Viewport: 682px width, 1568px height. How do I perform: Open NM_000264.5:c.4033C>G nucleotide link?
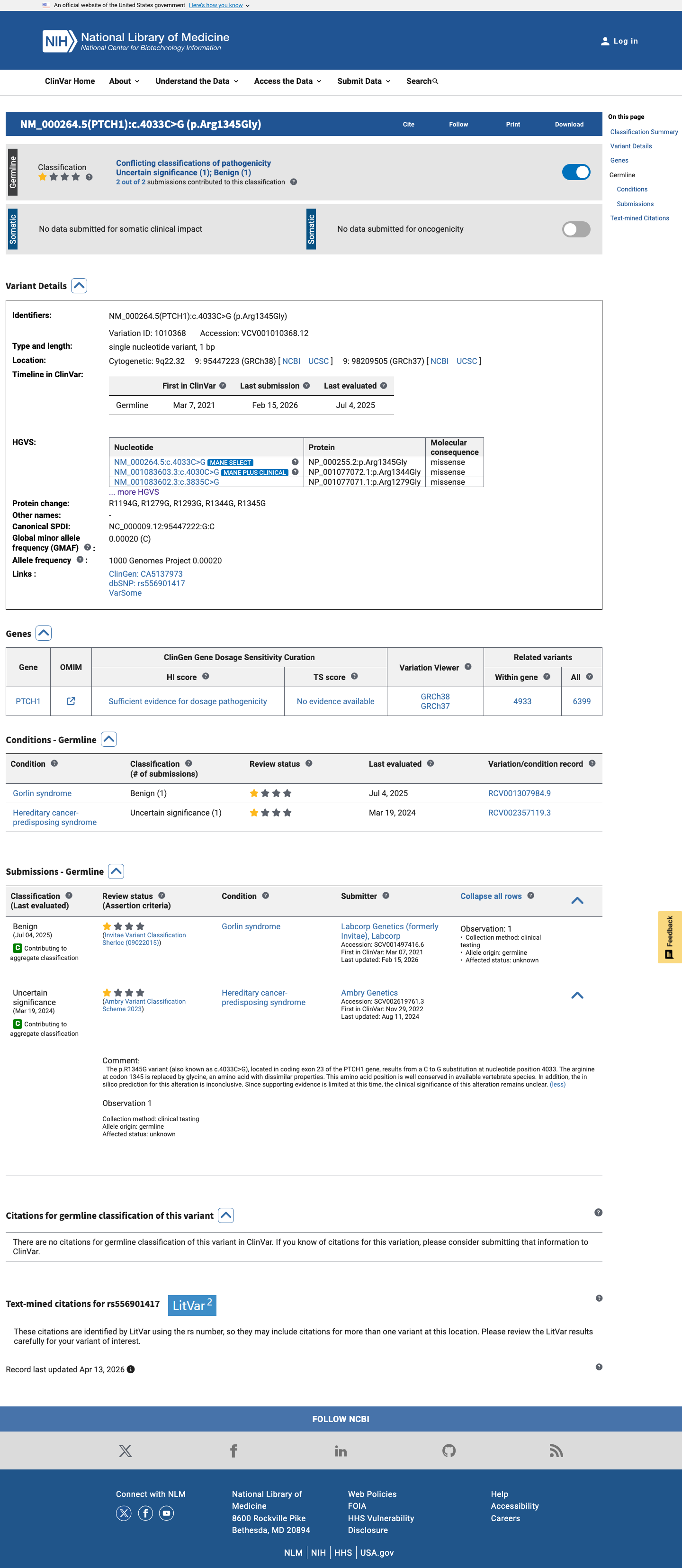tap(160, 462)
